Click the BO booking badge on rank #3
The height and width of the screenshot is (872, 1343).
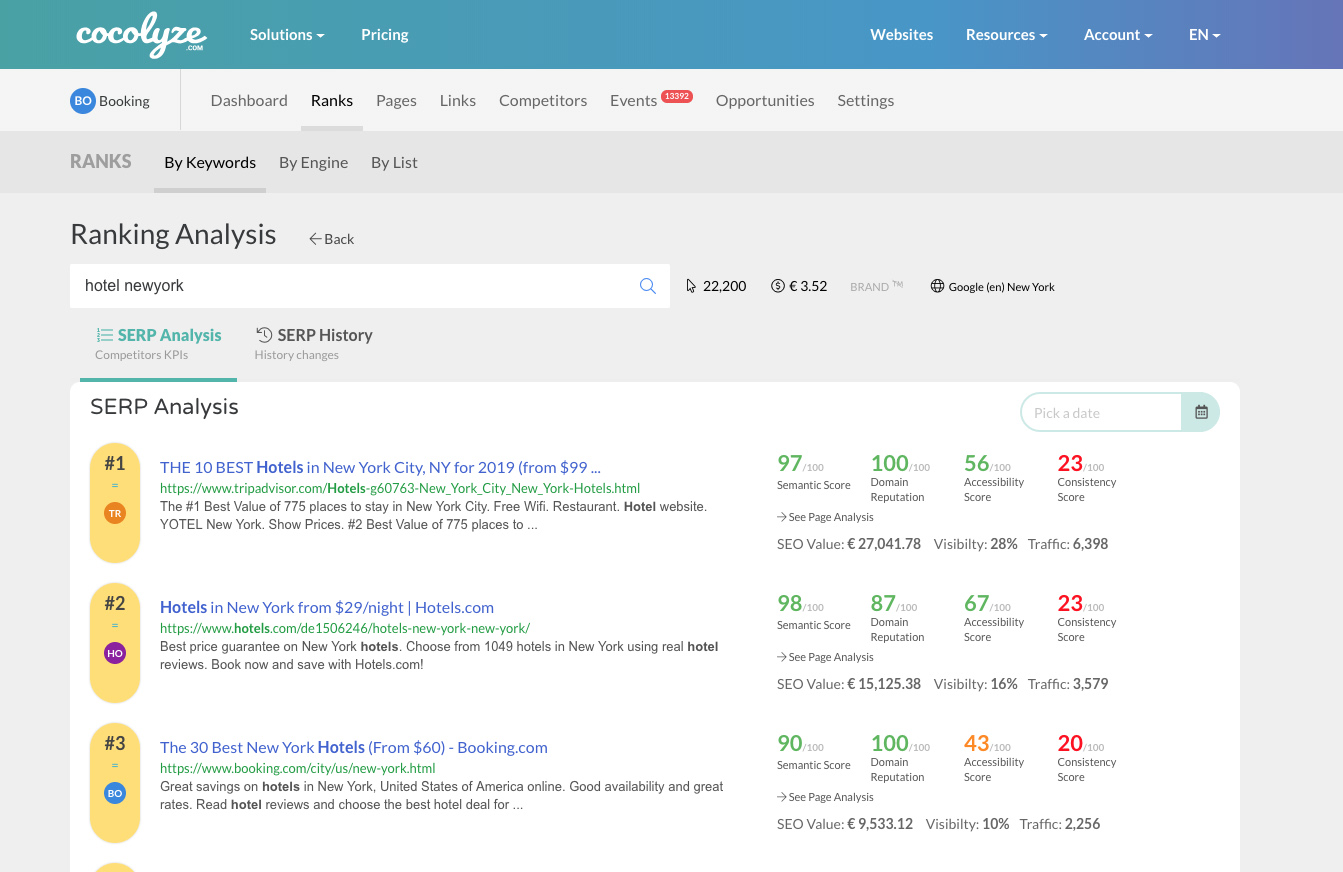click(115, 794)
